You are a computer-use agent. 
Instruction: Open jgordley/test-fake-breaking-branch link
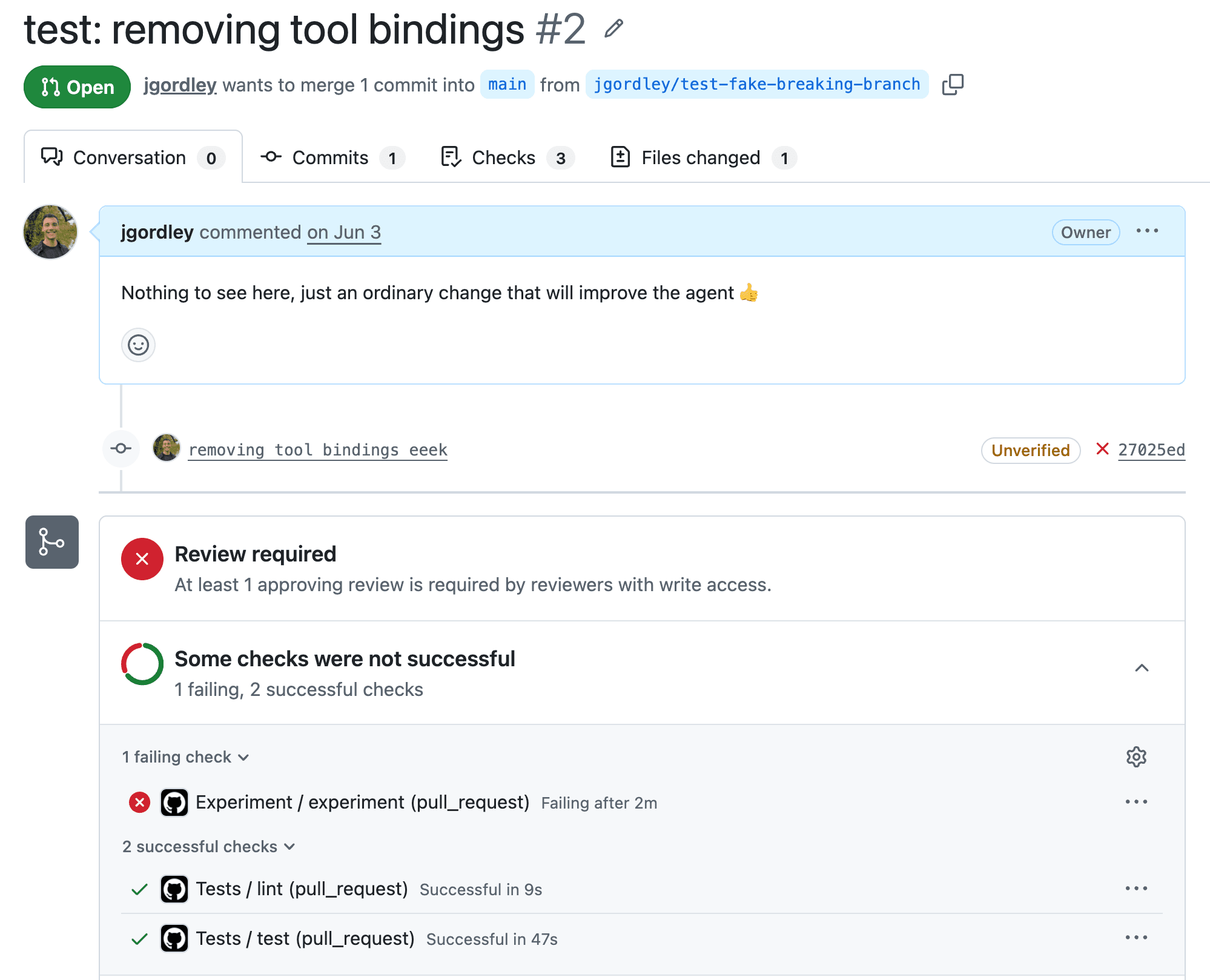tap(757, 84)
